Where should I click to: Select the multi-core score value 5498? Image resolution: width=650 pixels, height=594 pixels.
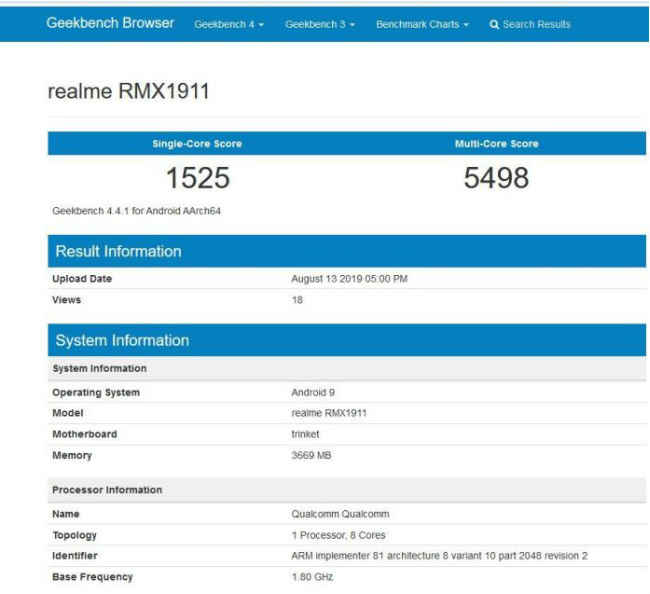point(496,178)
